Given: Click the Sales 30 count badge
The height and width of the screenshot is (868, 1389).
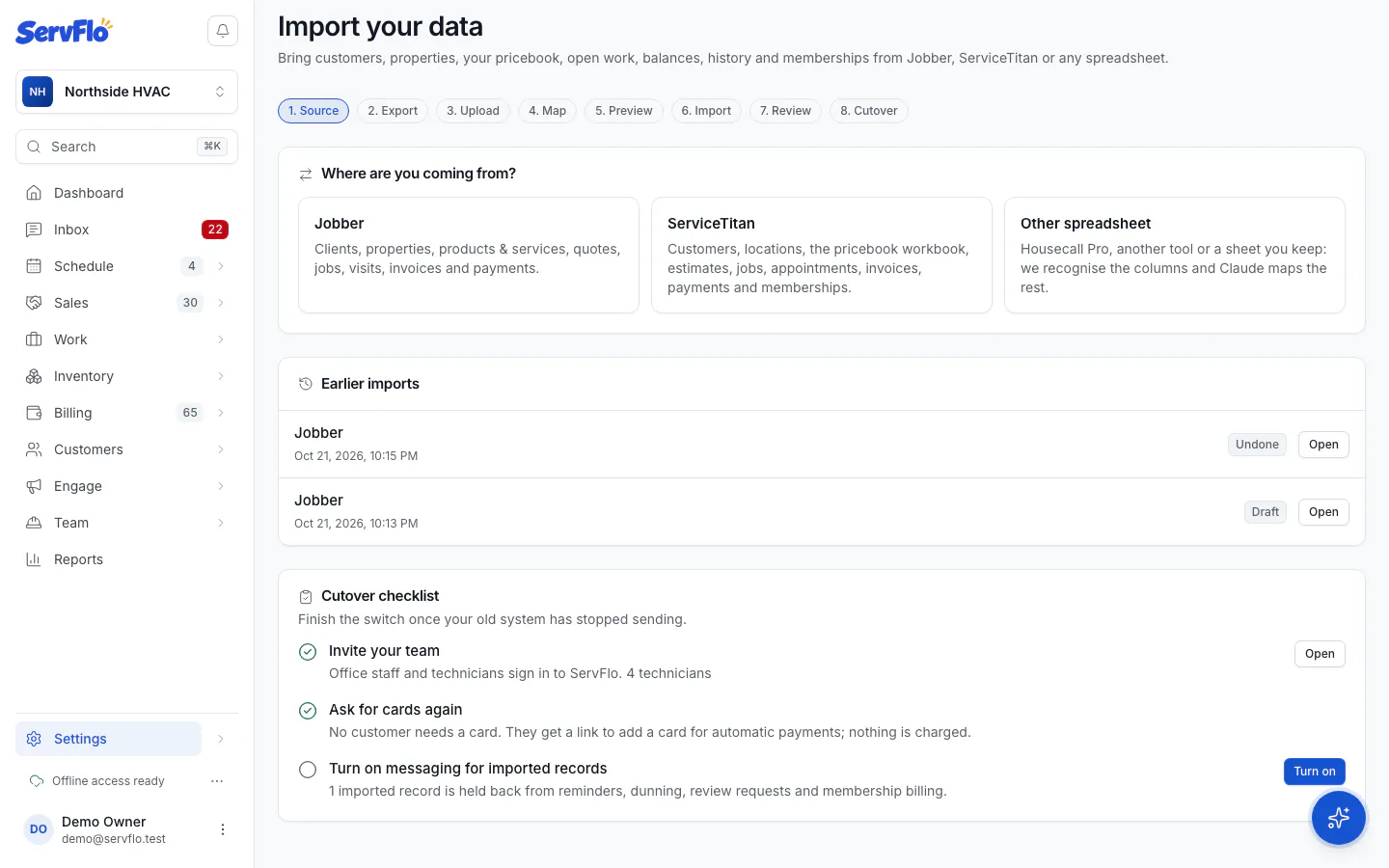Looking at the screenshot, I should point(190,303).
